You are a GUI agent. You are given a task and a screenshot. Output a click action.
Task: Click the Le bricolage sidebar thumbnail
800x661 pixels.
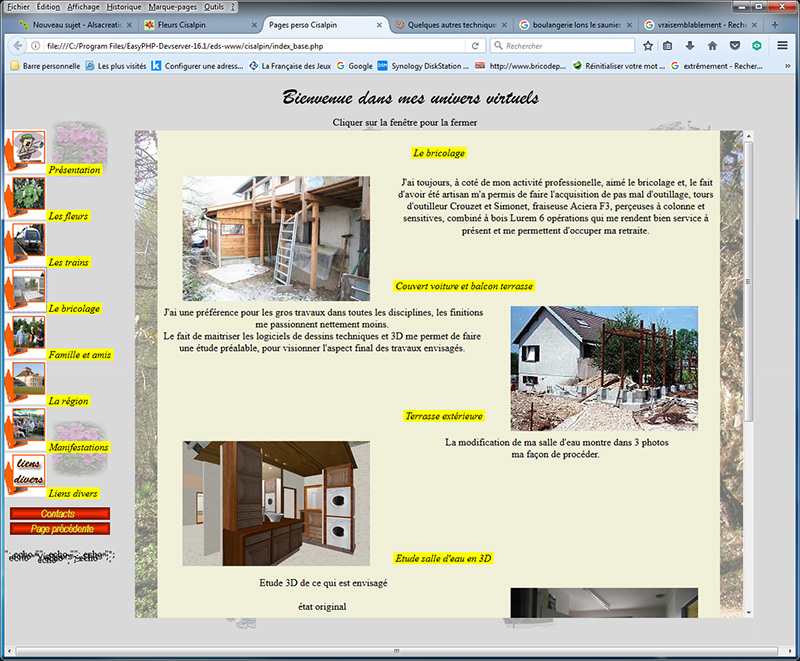click(29, 286)
